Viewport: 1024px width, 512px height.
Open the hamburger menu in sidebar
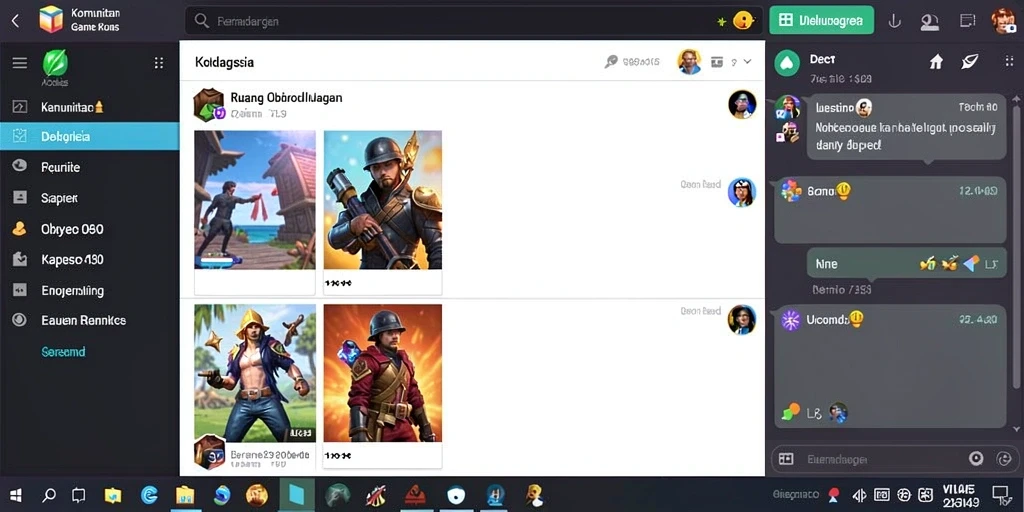tap(20, 63)
